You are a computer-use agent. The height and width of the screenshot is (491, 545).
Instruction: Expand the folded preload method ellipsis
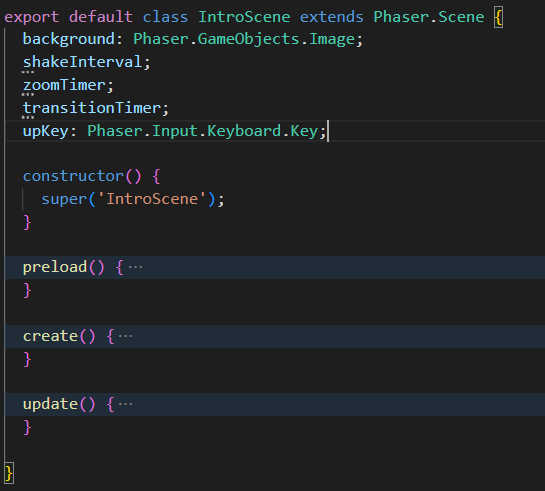coord(136,267)
